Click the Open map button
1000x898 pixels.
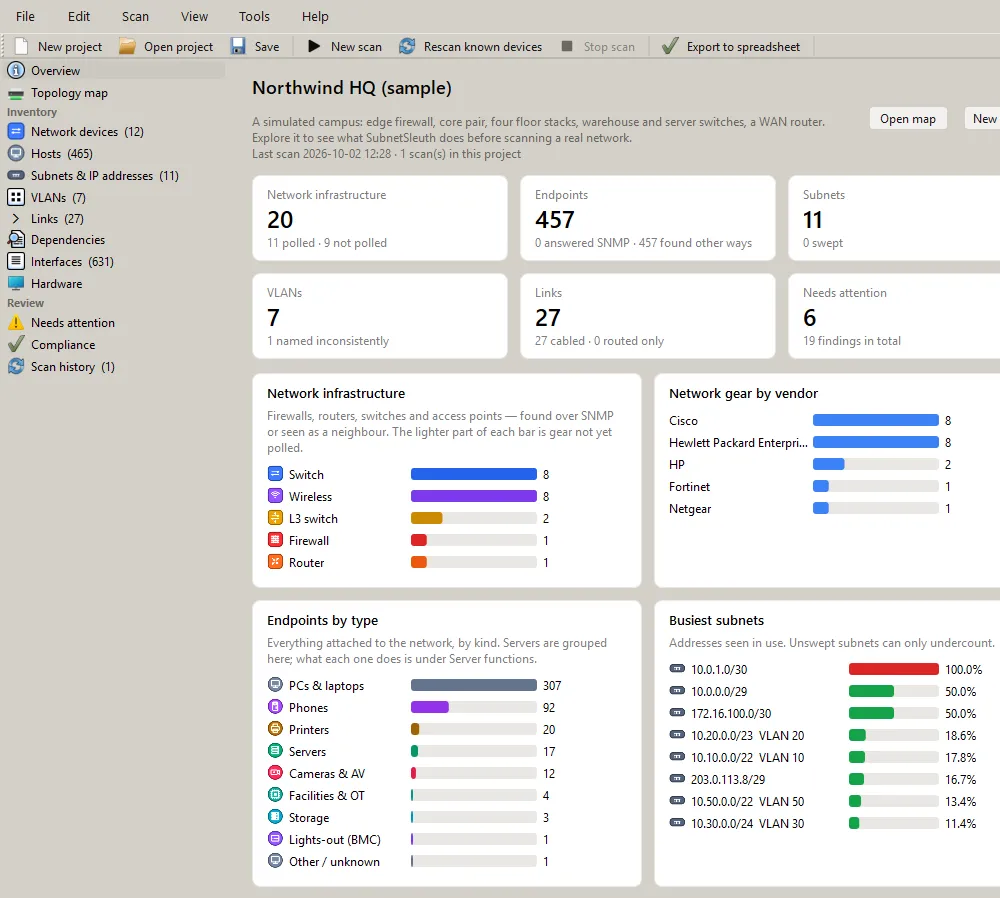(x=908, y=119)
